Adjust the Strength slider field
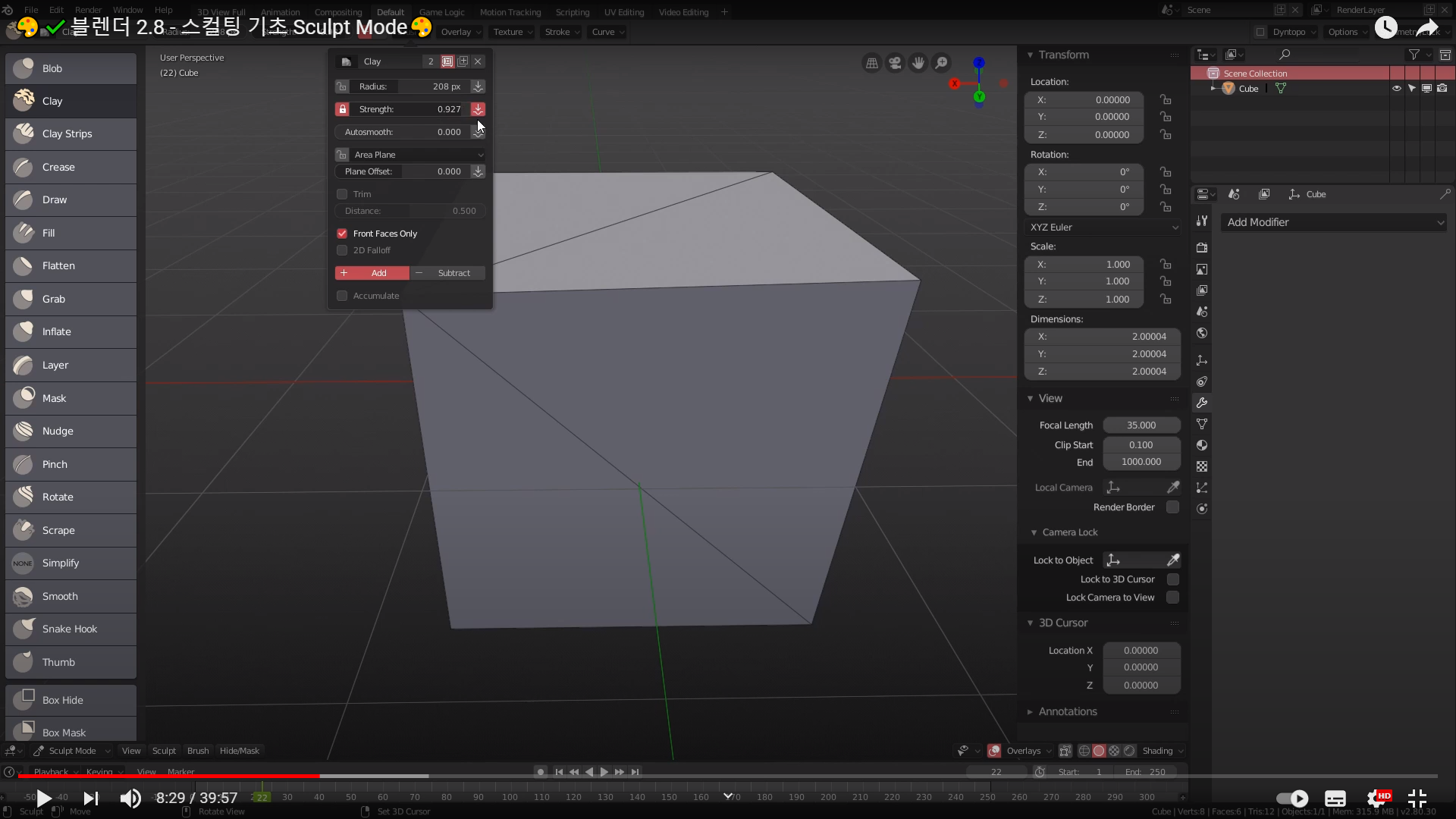1456x819 pixels. tap(409, 109)
